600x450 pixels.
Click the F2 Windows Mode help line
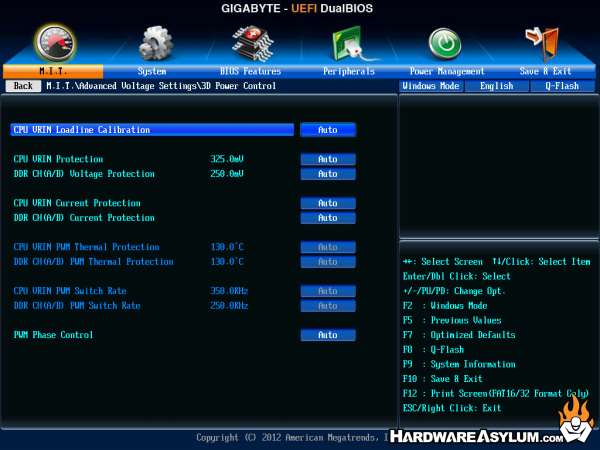(445, 306)
